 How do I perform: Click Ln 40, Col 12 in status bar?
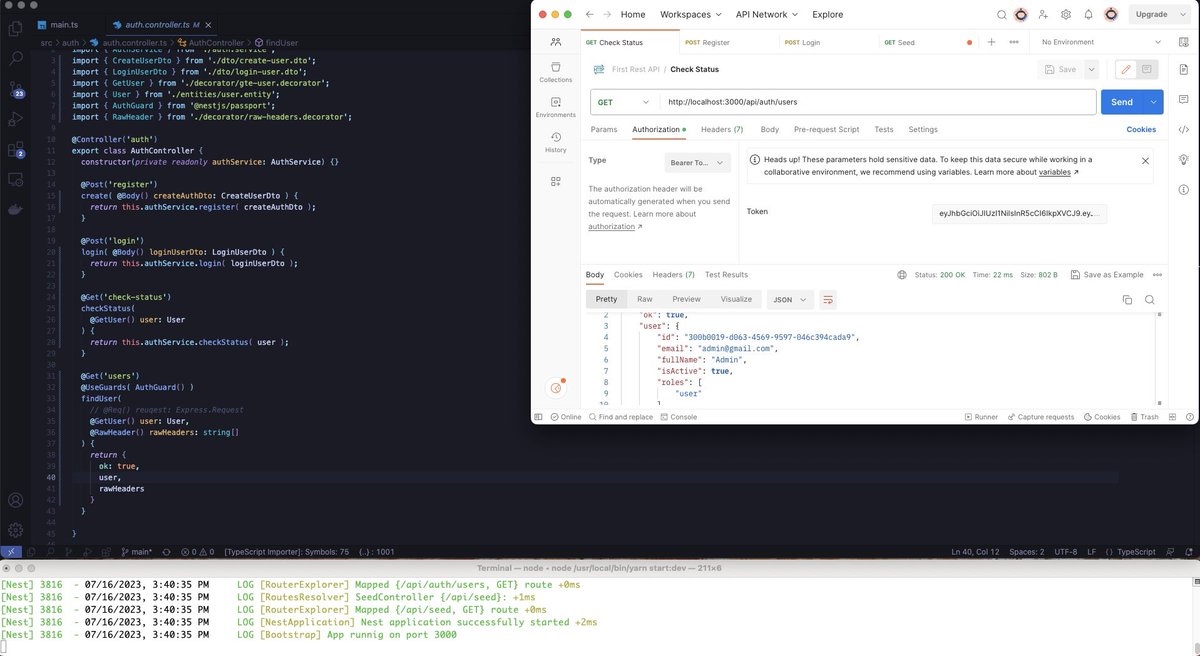click(x=974, y=551)
